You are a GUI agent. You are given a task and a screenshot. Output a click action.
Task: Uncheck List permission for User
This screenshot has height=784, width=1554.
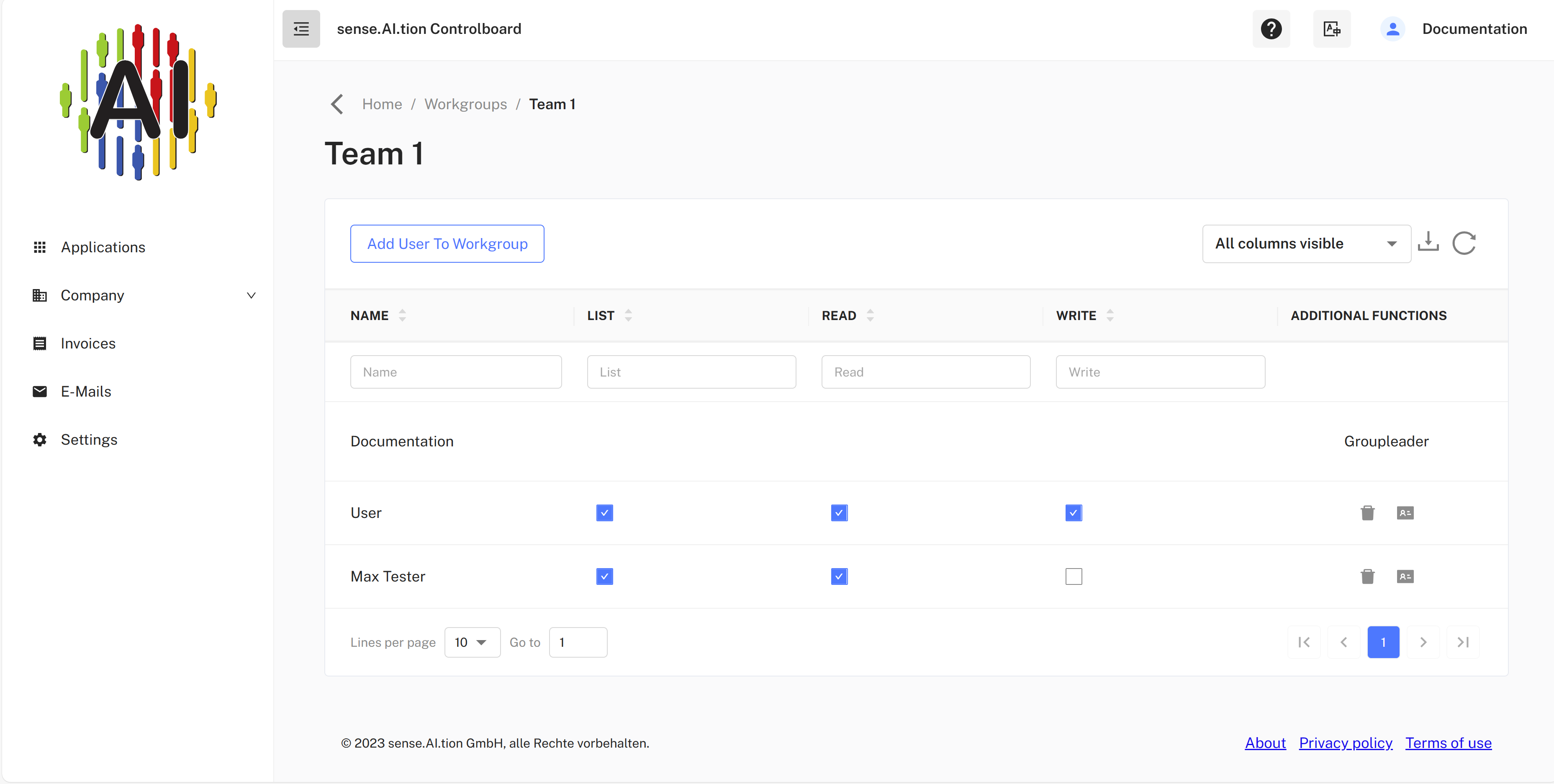coord(604,512)
